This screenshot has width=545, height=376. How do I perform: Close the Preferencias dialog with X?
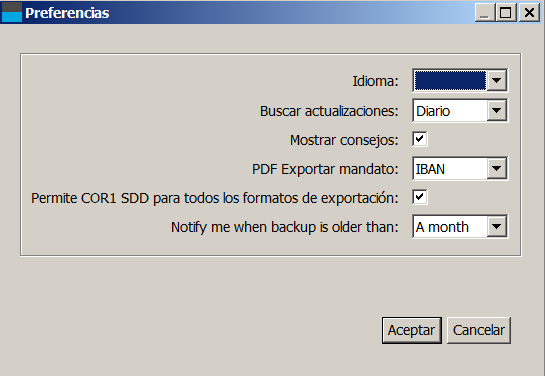point(529,13)
